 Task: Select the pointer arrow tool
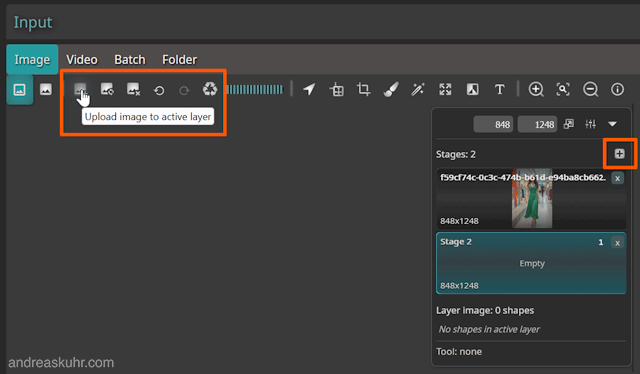pyautogui.click(x=309, y=89)
